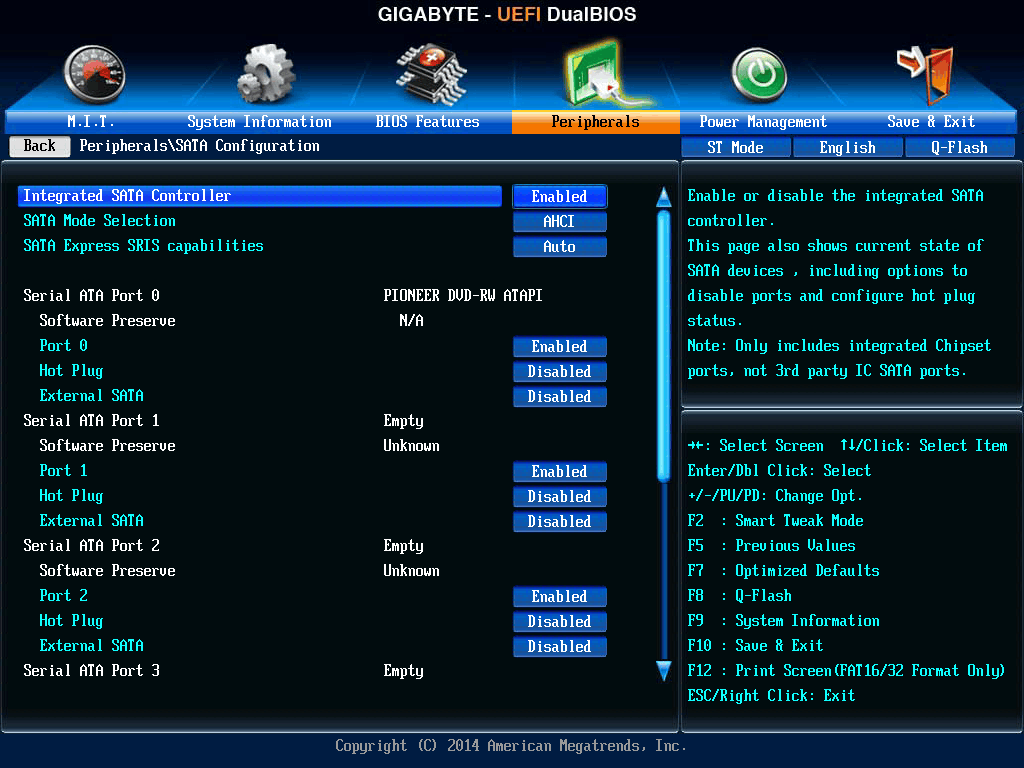Click the M.I.T. speedometer gauge icon

click(x=94, y=74)
